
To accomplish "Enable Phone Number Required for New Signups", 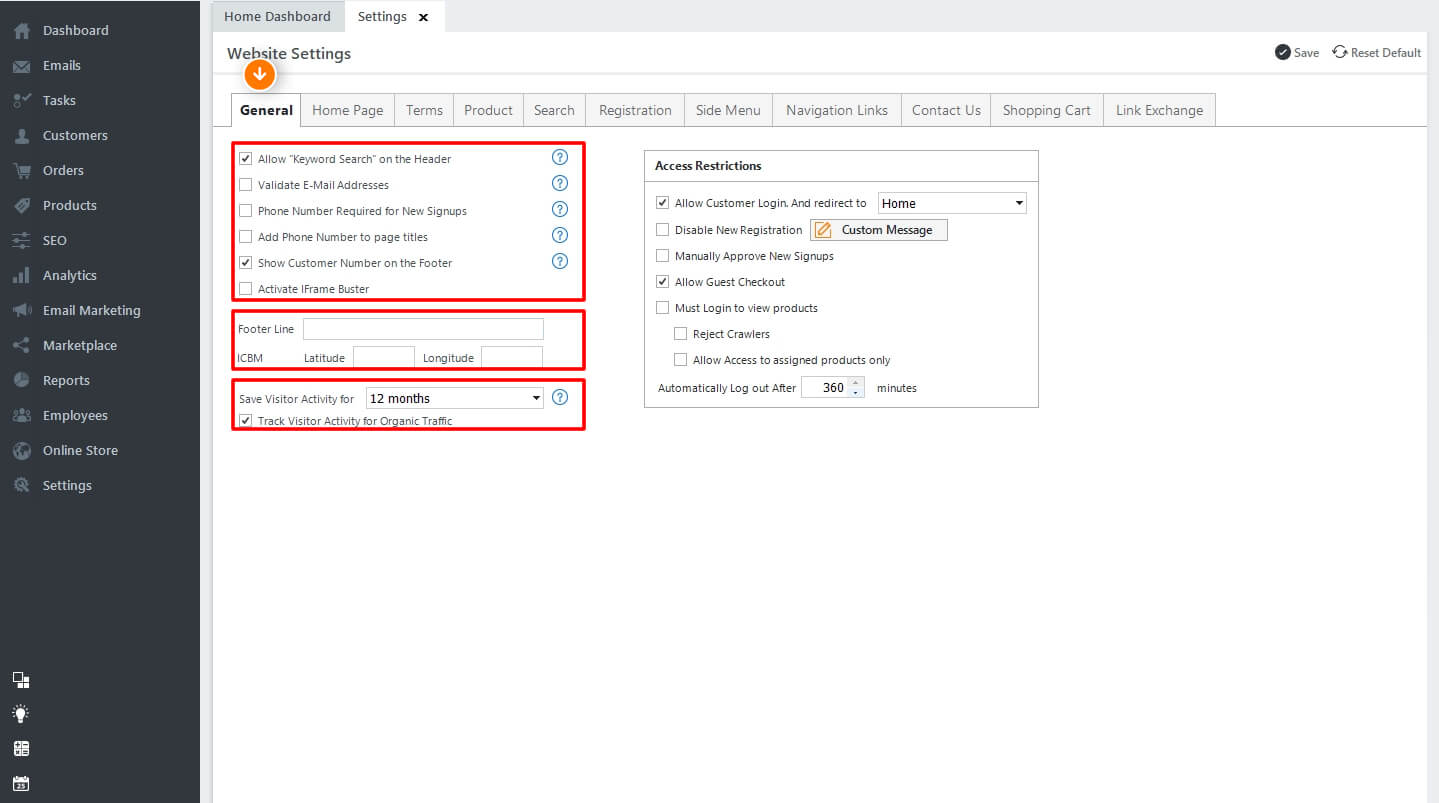I will tap(245, 210).
